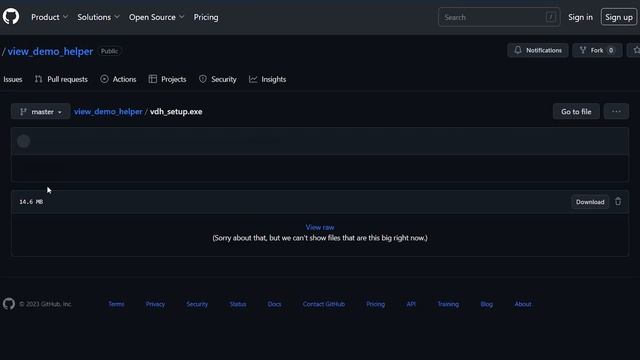640x360 pixels.
Task: Fork the repository with Fork button
Action: point(597,50)
